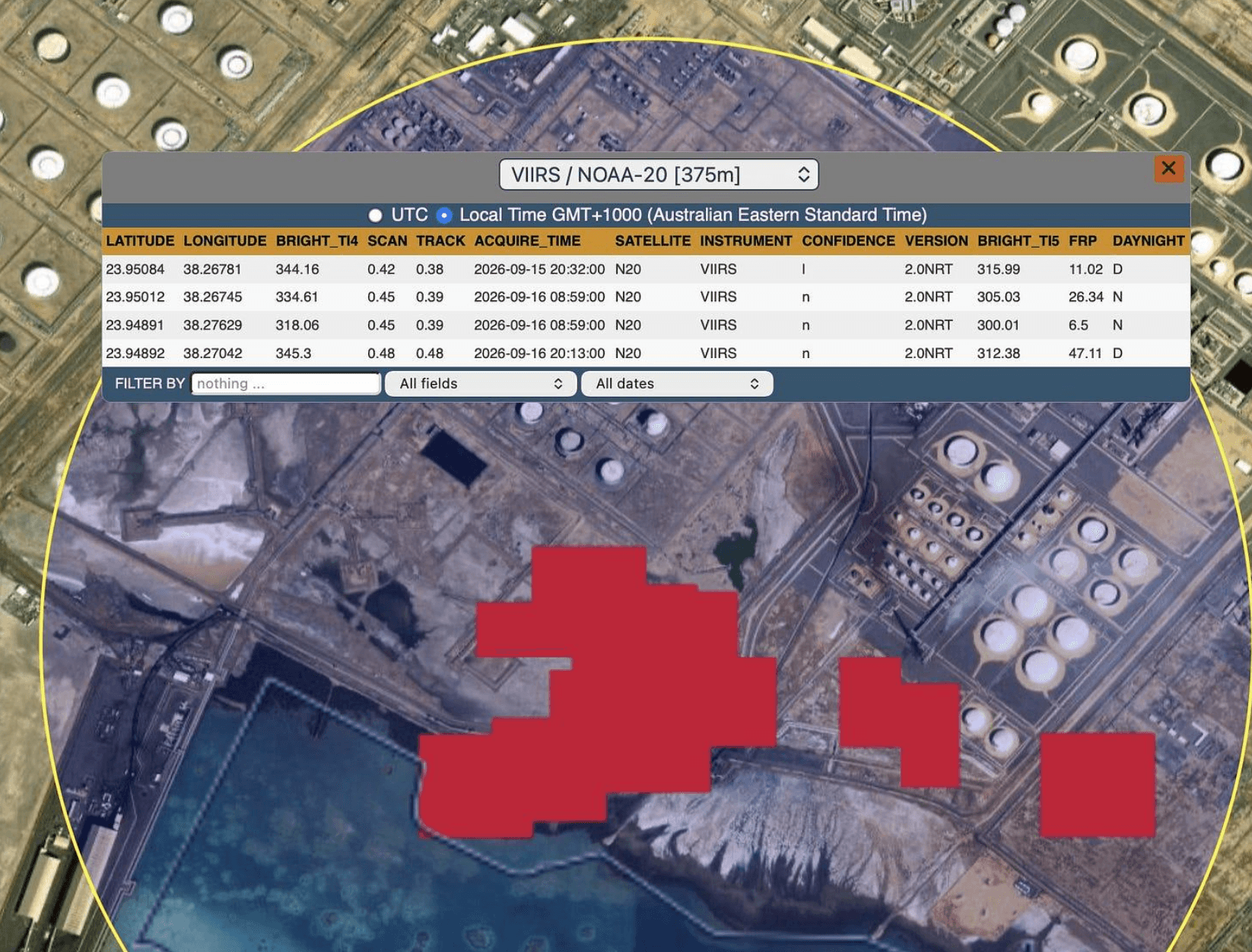Sort by the FRP column header

(1082, 241)
